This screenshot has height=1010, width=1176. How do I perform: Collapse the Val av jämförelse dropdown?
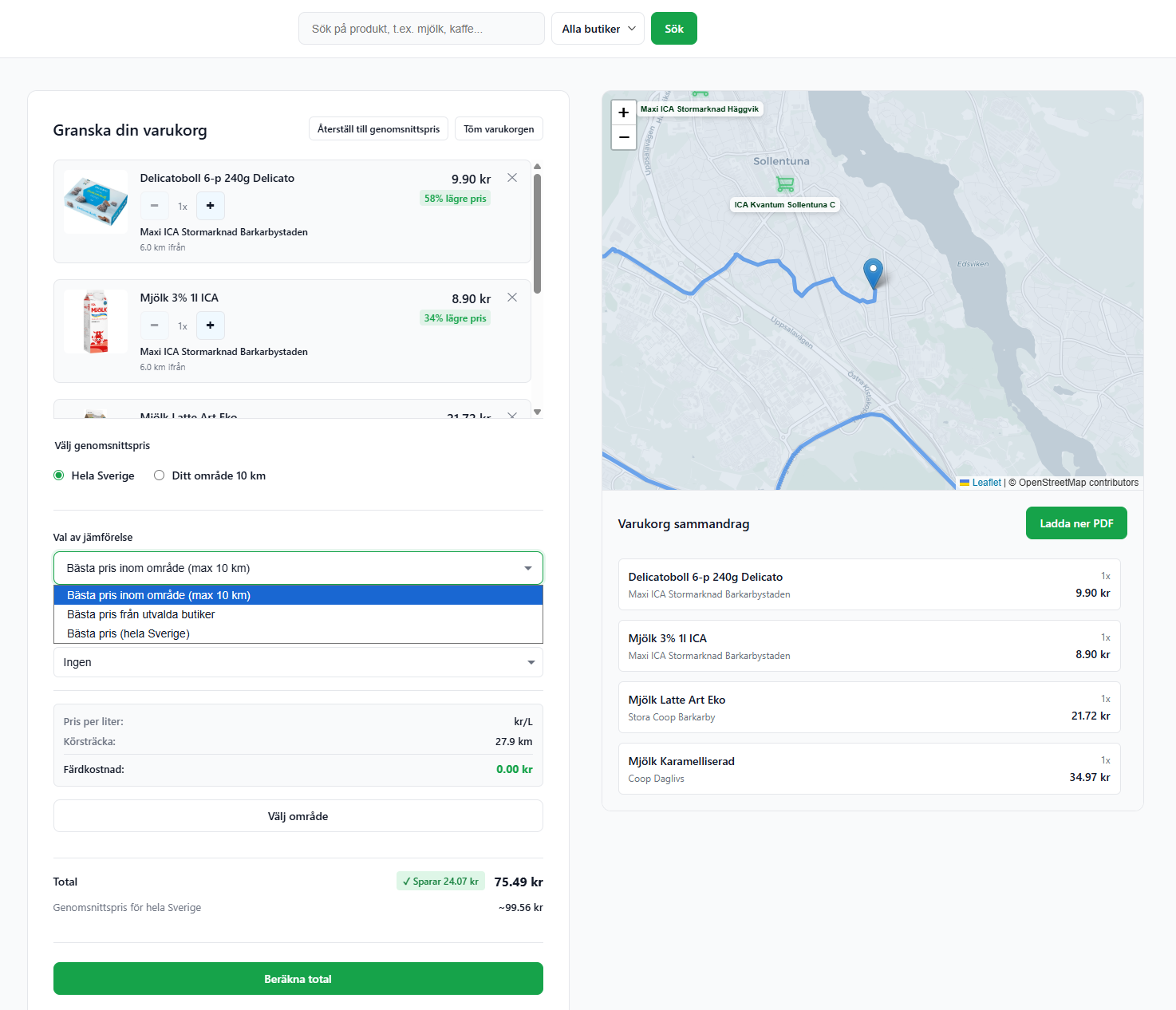pyautogui.click(x=298, y=568)
